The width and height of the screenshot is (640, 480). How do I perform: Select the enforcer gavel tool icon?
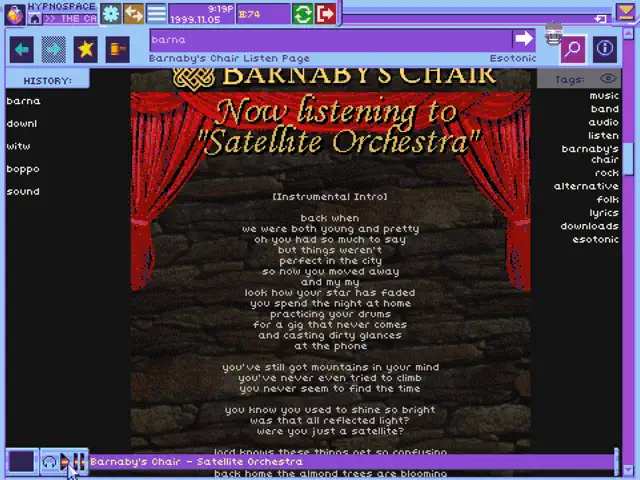[x=118, y=49]
